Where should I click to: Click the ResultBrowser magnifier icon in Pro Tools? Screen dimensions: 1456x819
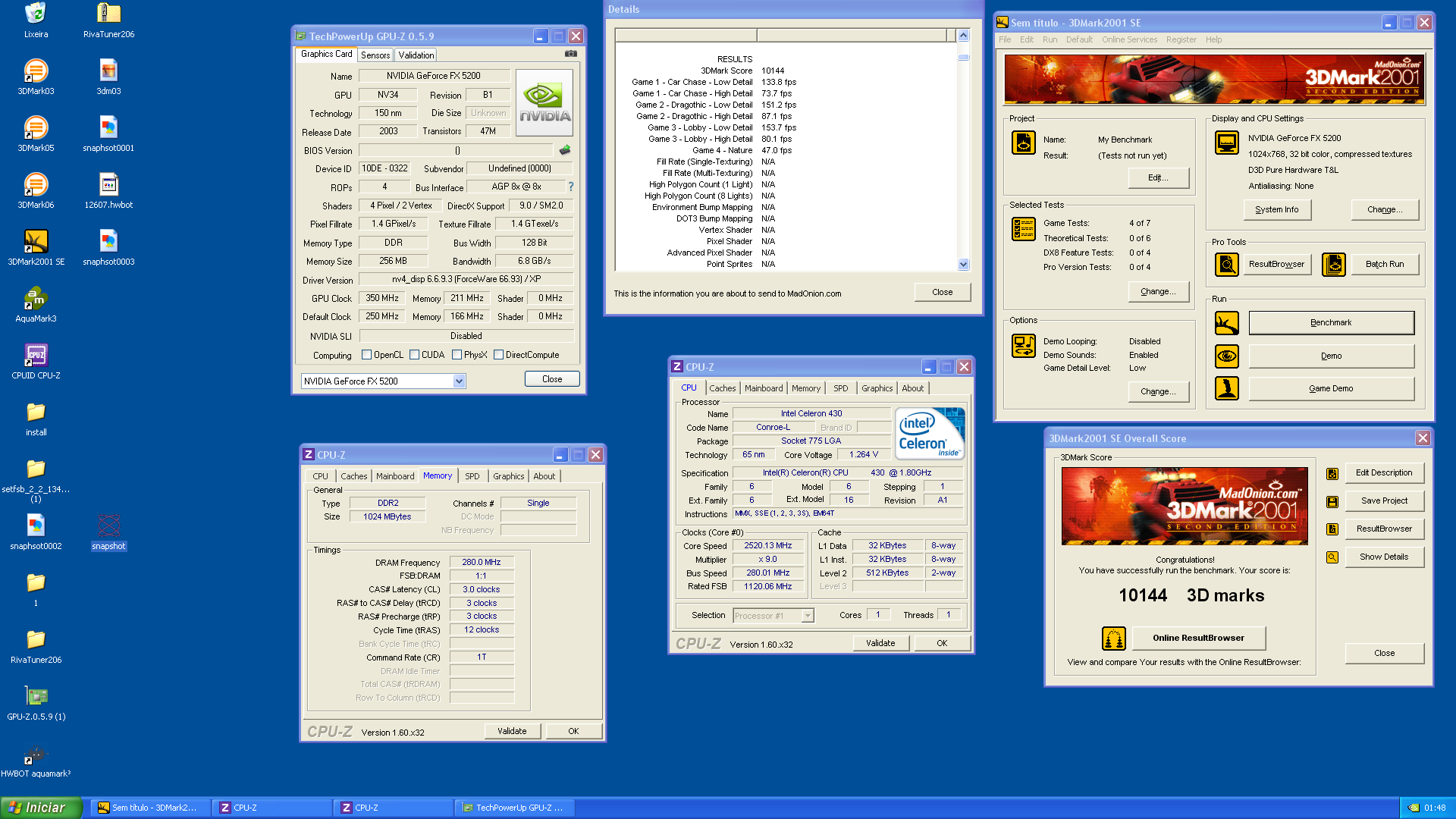(1227, 264)
